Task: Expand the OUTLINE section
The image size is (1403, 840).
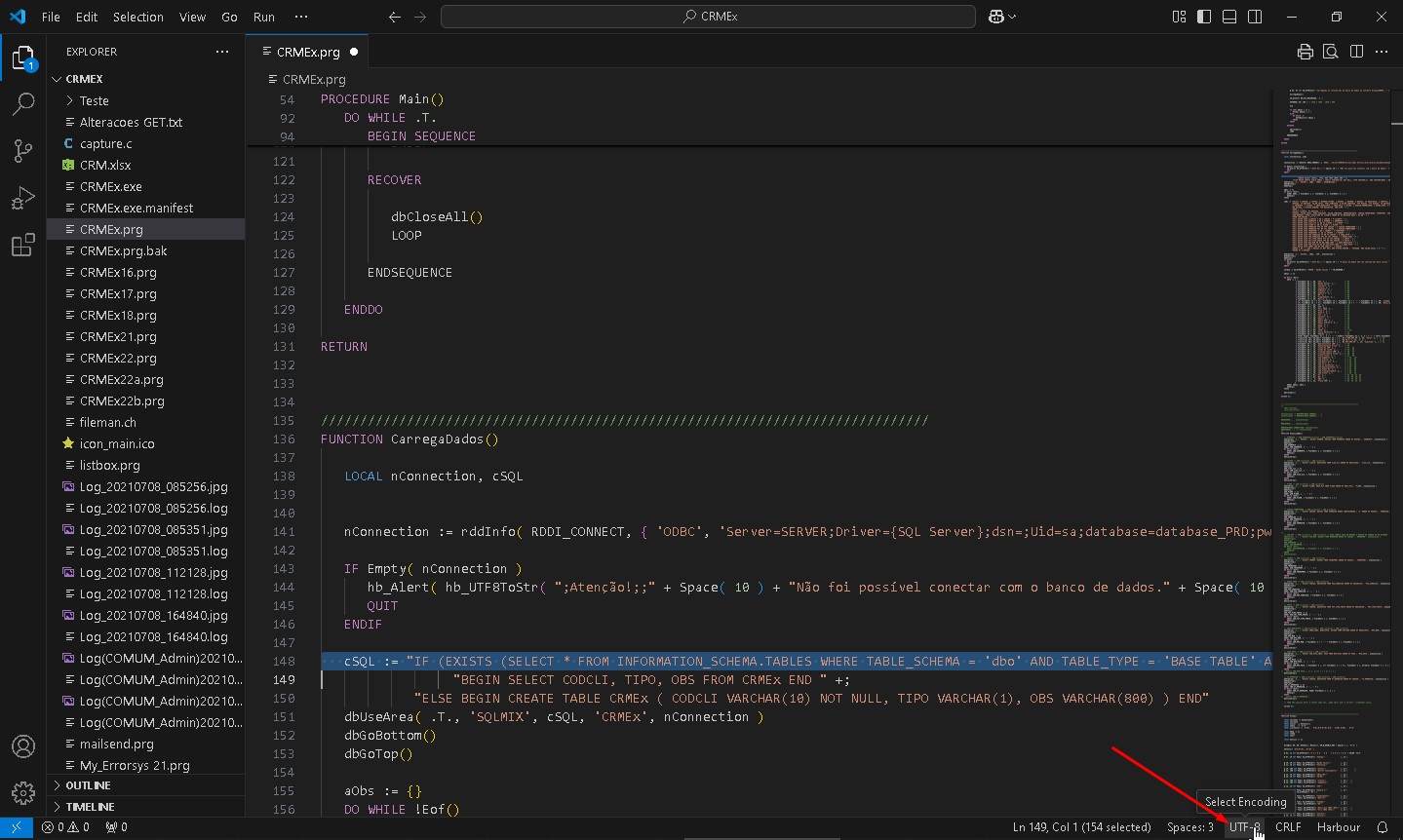Action: tap(88, 785)
